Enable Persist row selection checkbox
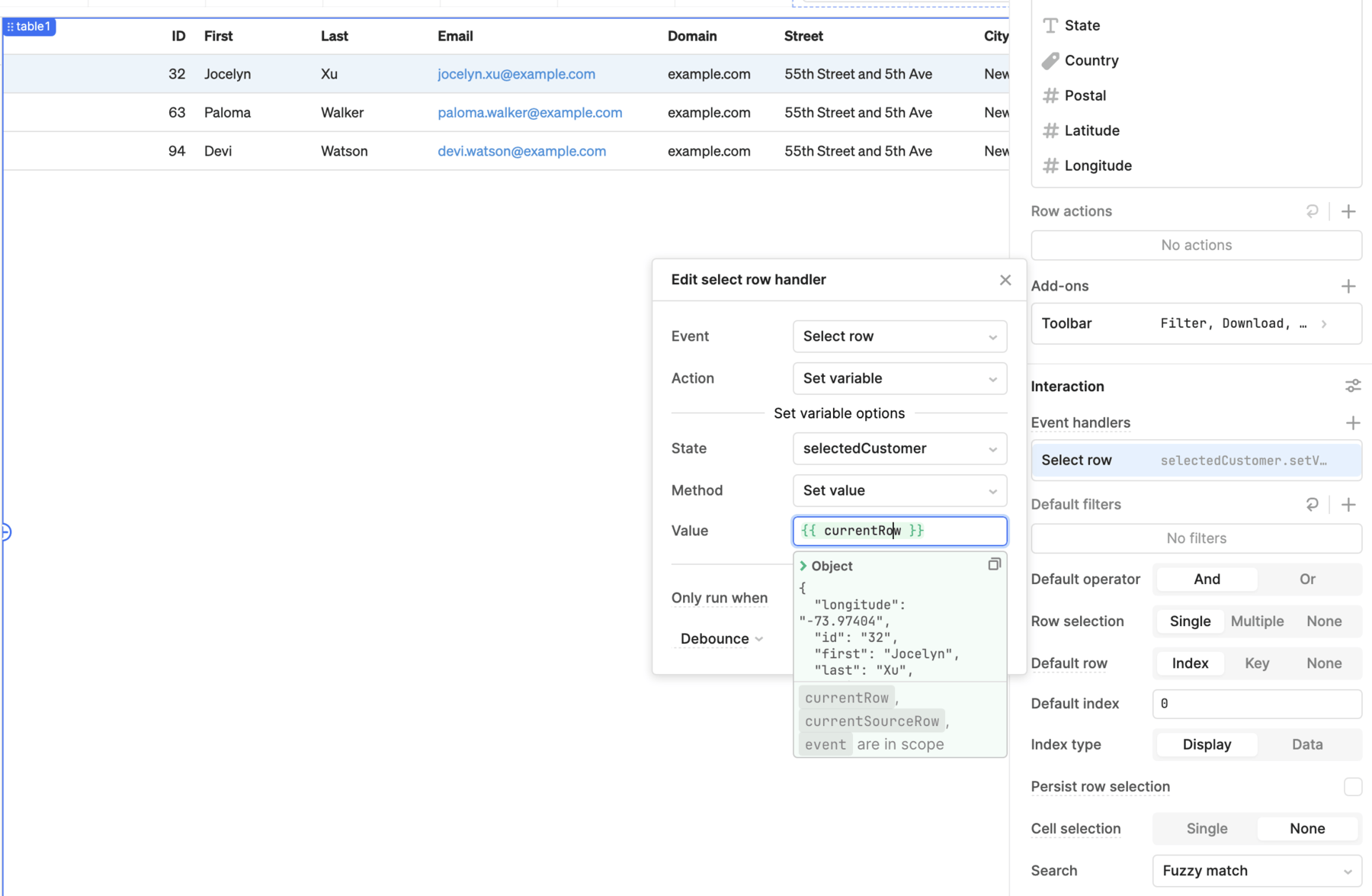Viewport: 1372px width, 896px height. [1352, 787]
